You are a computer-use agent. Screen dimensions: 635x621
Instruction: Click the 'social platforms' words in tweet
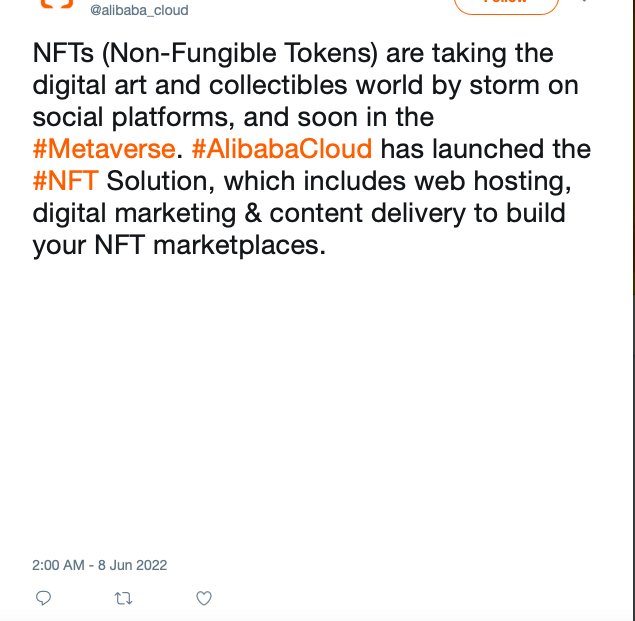coord(129,117)
